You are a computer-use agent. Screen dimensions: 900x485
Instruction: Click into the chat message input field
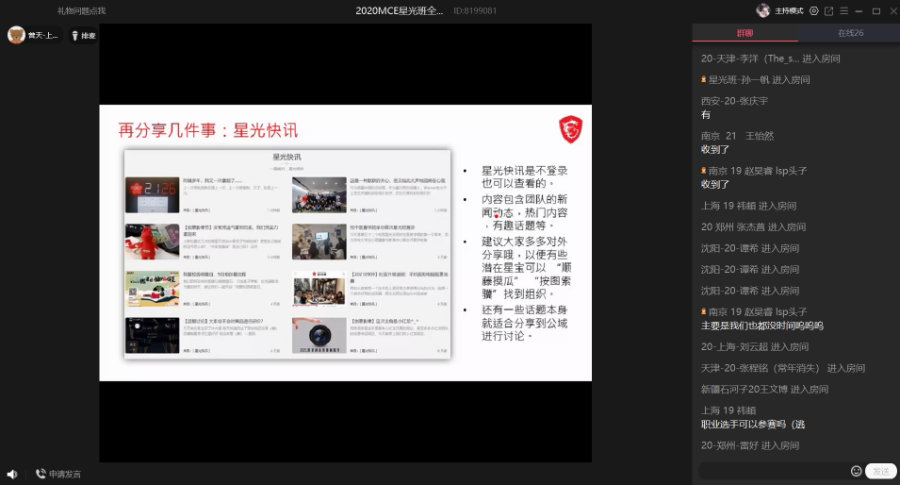pos(772,471)
